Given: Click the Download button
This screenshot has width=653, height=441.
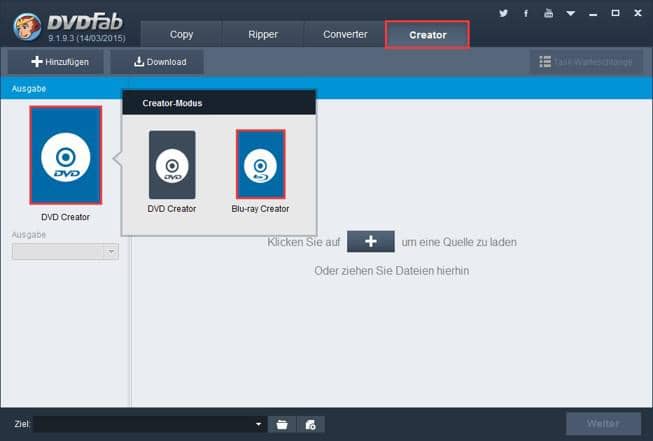Looking at the screenshot, I should (x=157, y=62).
